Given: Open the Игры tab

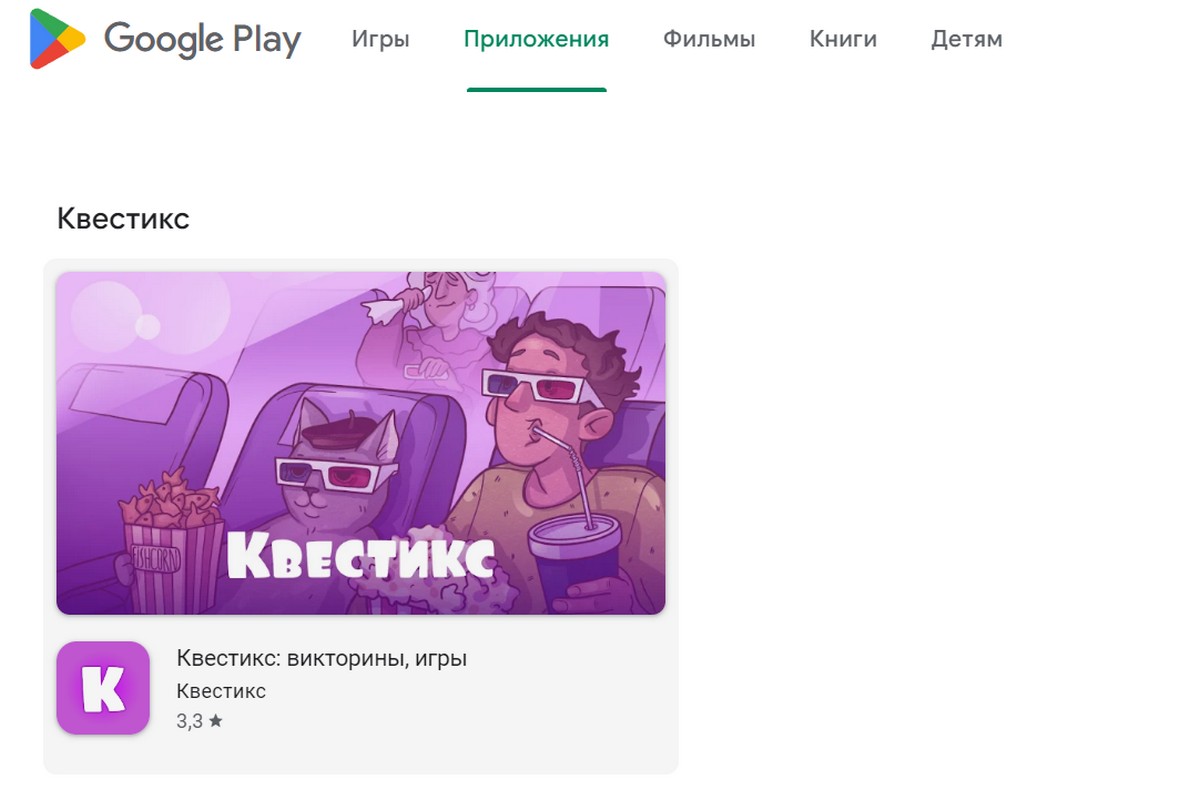Looking at the screenshot, I should point(381,40).
